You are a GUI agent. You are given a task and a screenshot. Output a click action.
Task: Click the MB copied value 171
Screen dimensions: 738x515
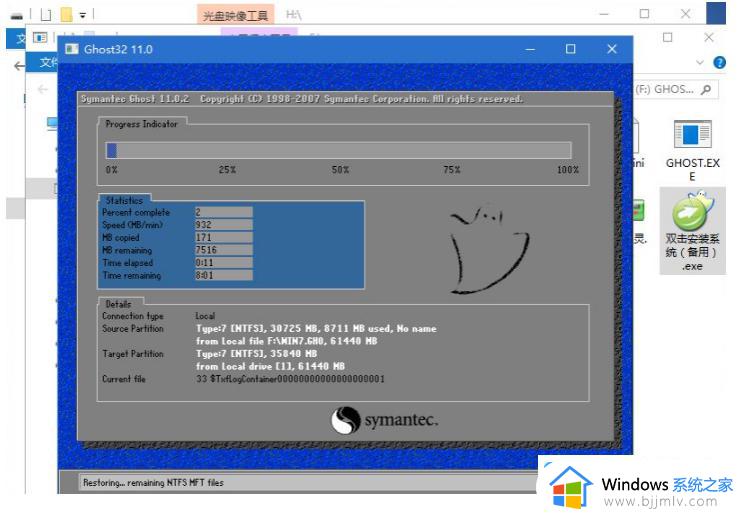click(224, 238)
